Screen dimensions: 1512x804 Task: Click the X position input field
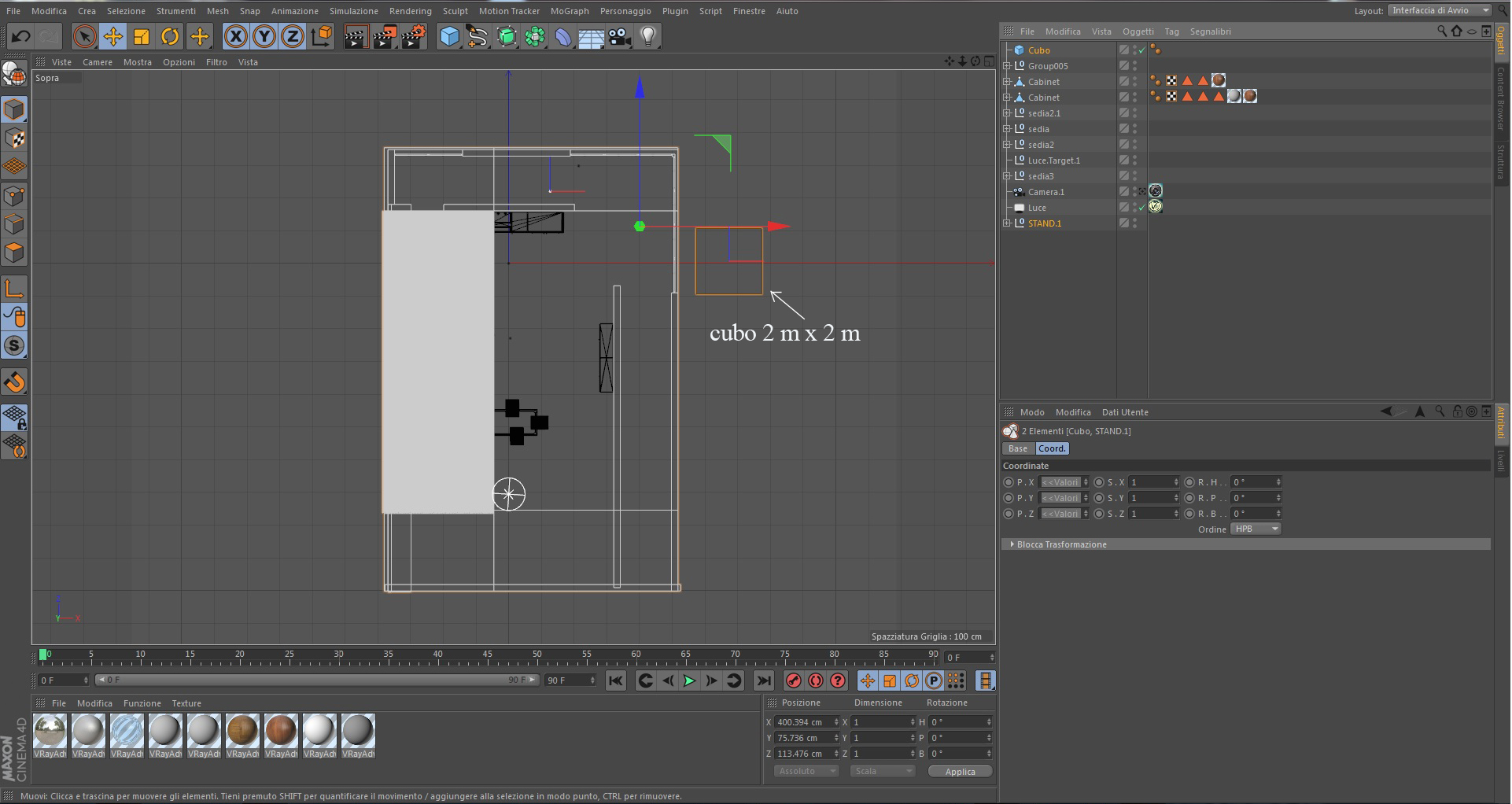[803, 722]
